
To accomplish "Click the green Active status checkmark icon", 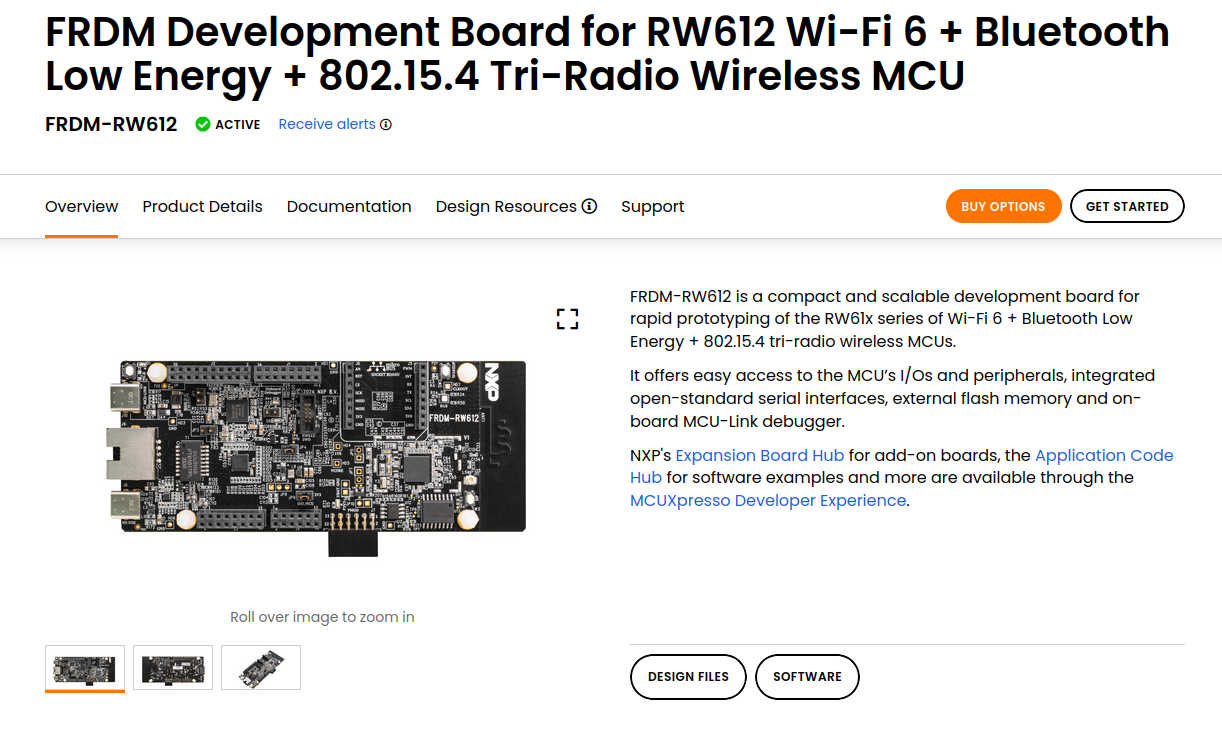I will (203, 124).
